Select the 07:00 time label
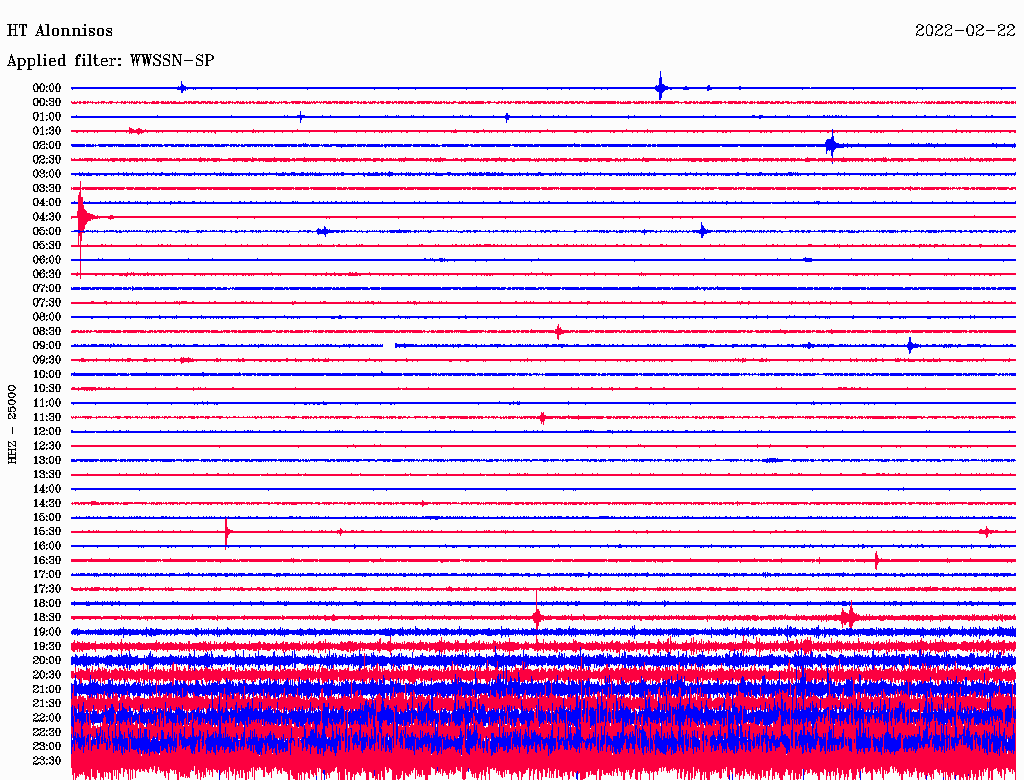This screenshot has height=780, width=1024. click(47, 289)
